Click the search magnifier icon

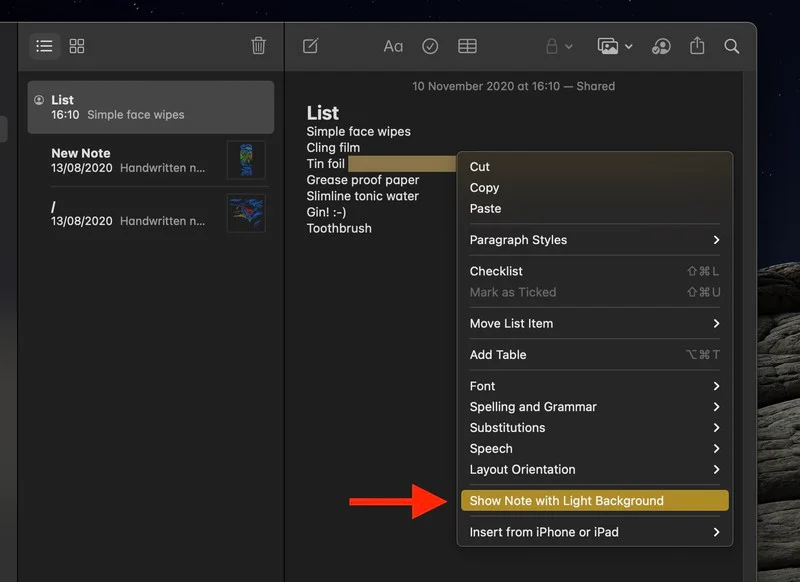[x=732, y=46]
